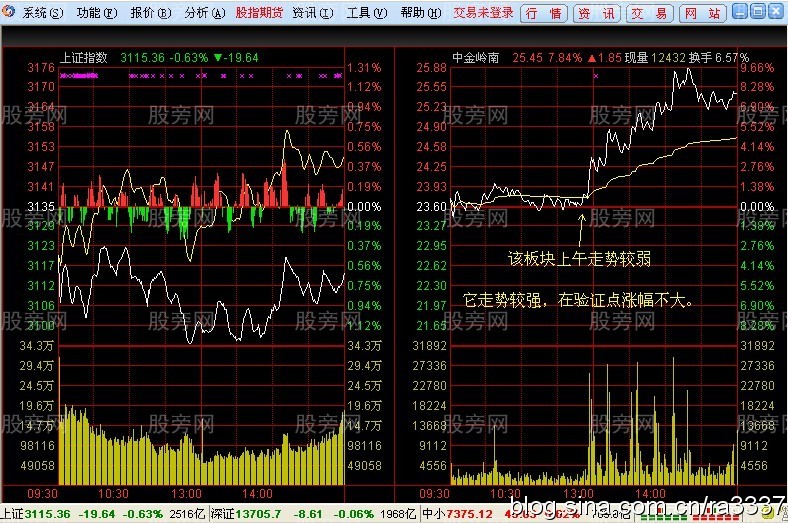The width and height of the screenshot is (788, 523).
Task: Maximize the window using top-right button
Action: pos(758,11)
